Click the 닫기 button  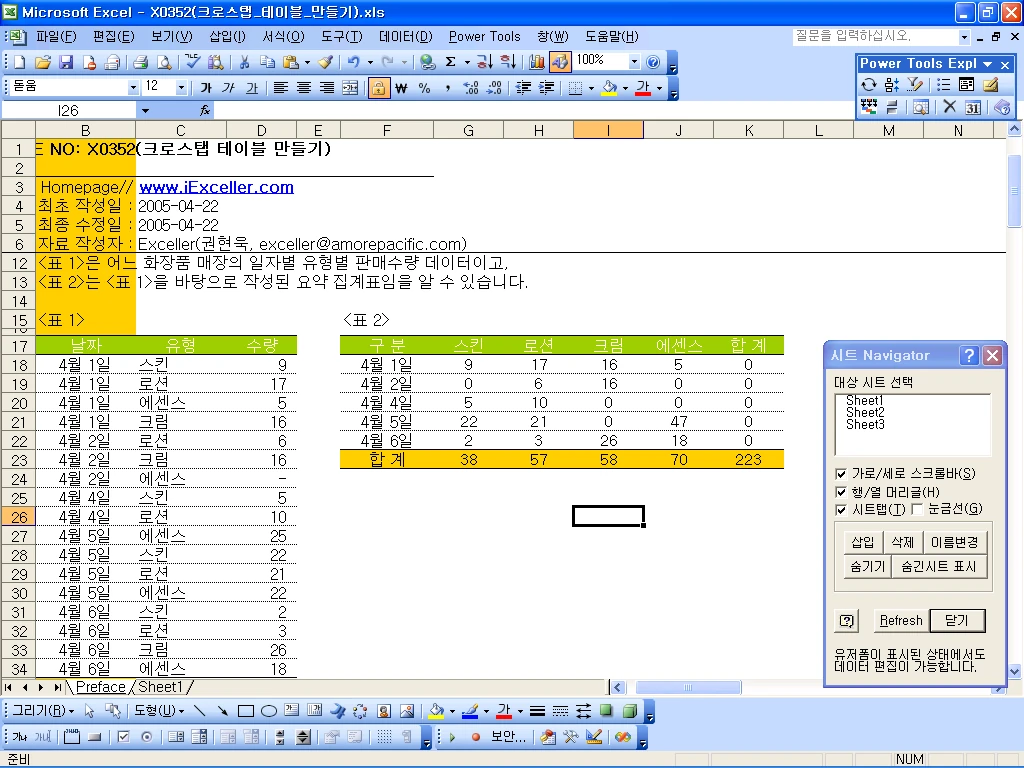click(x=957, y=620)
